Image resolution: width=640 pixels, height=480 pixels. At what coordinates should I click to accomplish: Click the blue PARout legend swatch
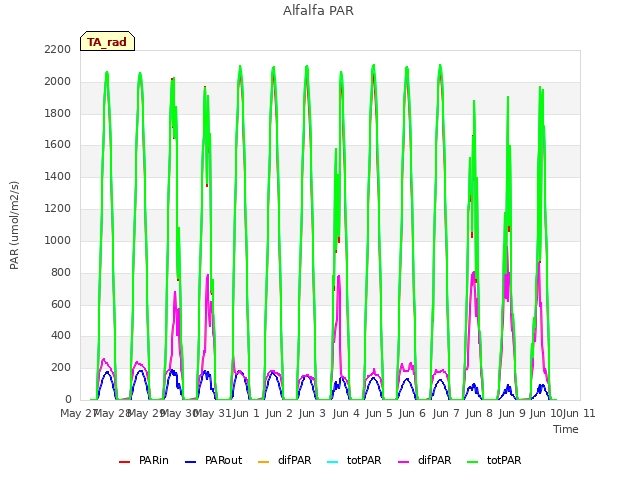[191, 462]
